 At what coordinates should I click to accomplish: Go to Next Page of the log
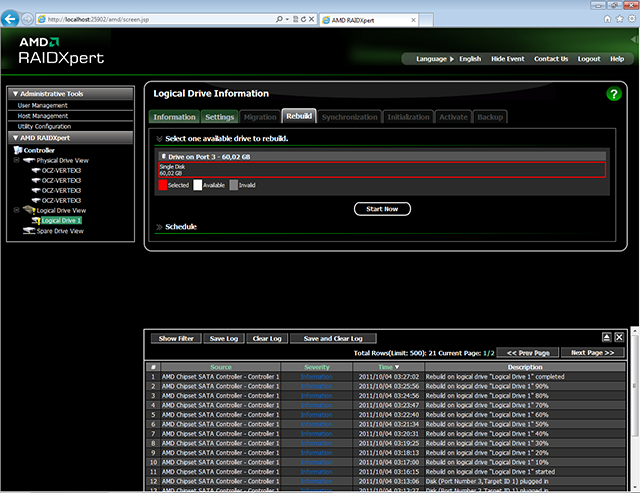coord(593,353)
